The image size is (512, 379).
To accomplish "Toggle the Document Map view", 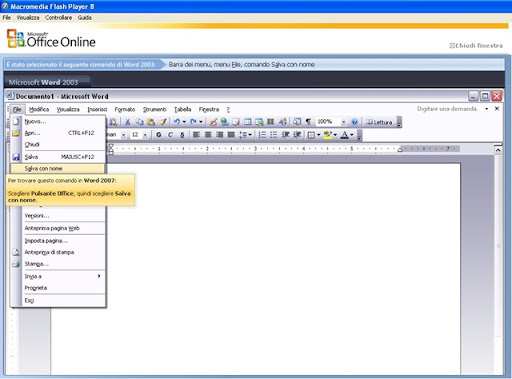I will point(297,122).
